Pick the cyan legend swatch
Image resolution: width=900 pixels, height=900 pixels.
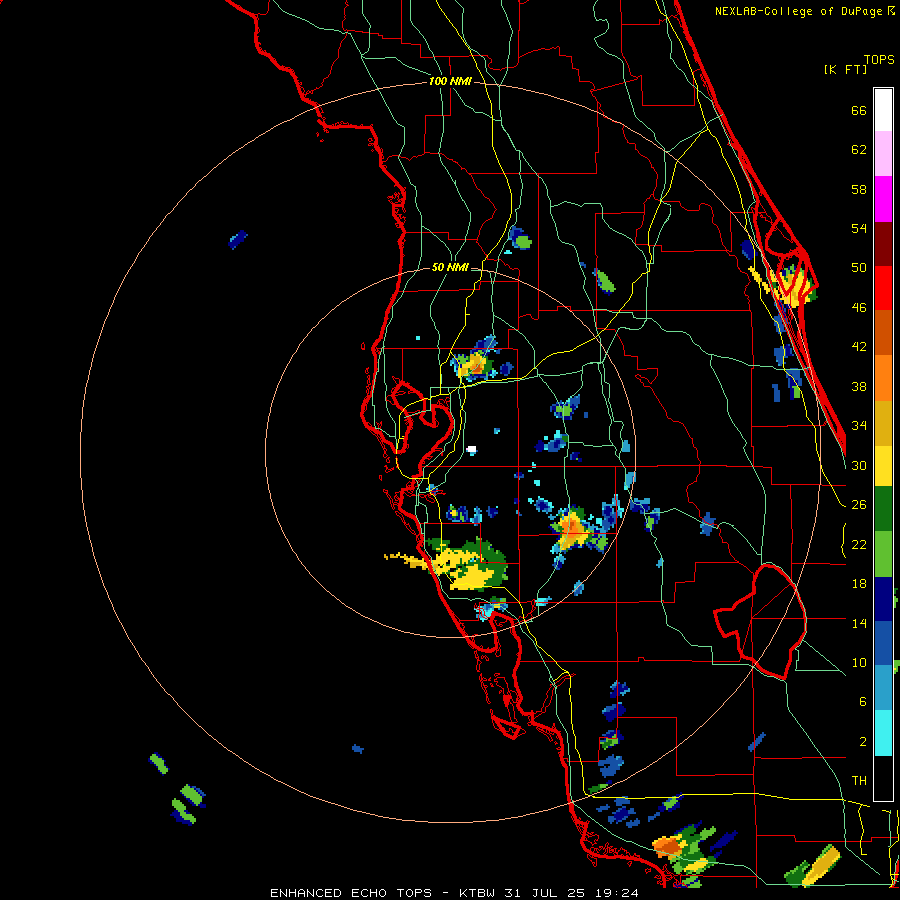[883, 733]
